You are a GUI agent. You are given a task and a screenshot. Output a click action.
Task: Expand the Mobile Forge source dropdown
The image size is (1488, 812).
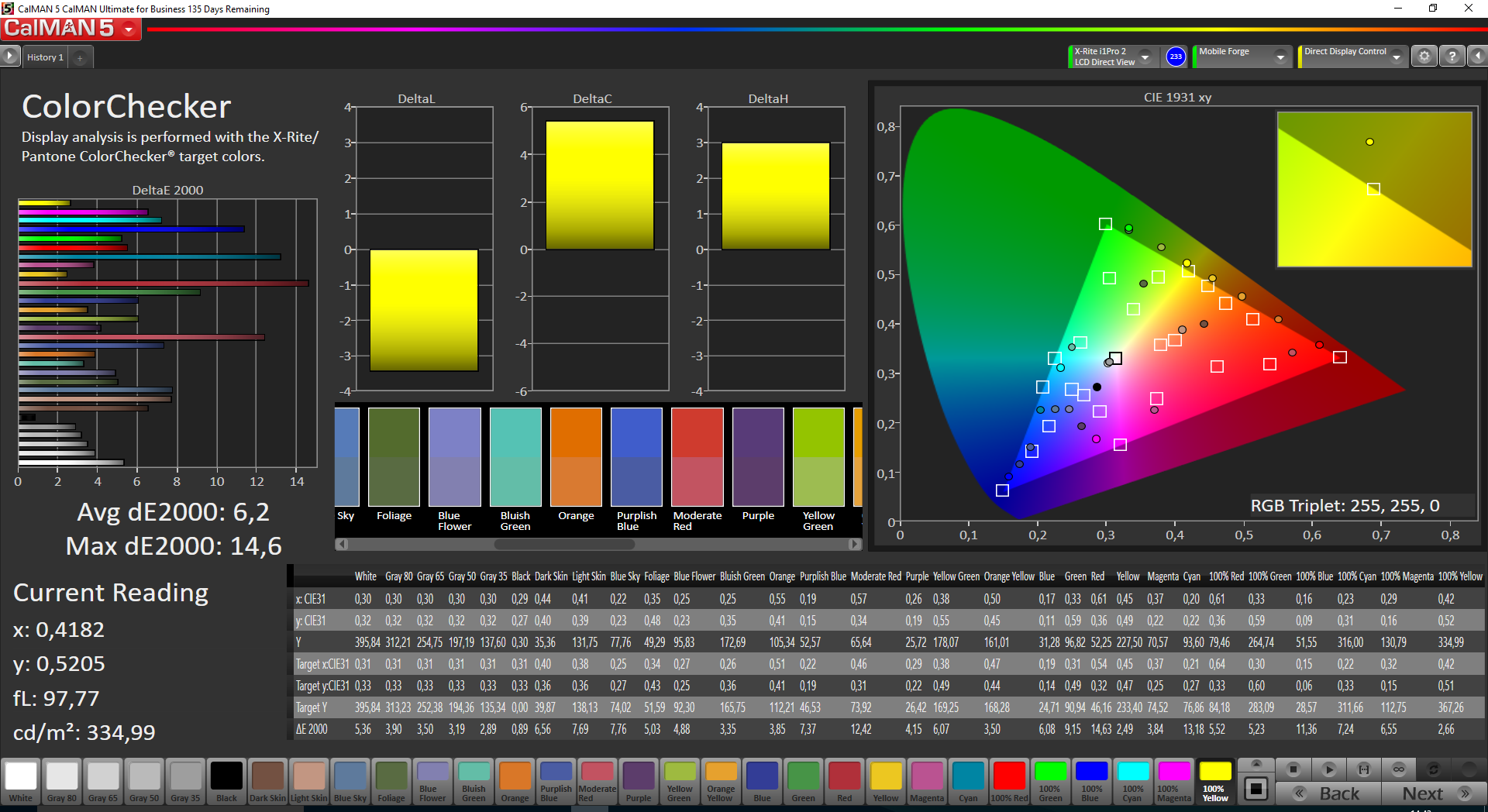(1280, 57)
